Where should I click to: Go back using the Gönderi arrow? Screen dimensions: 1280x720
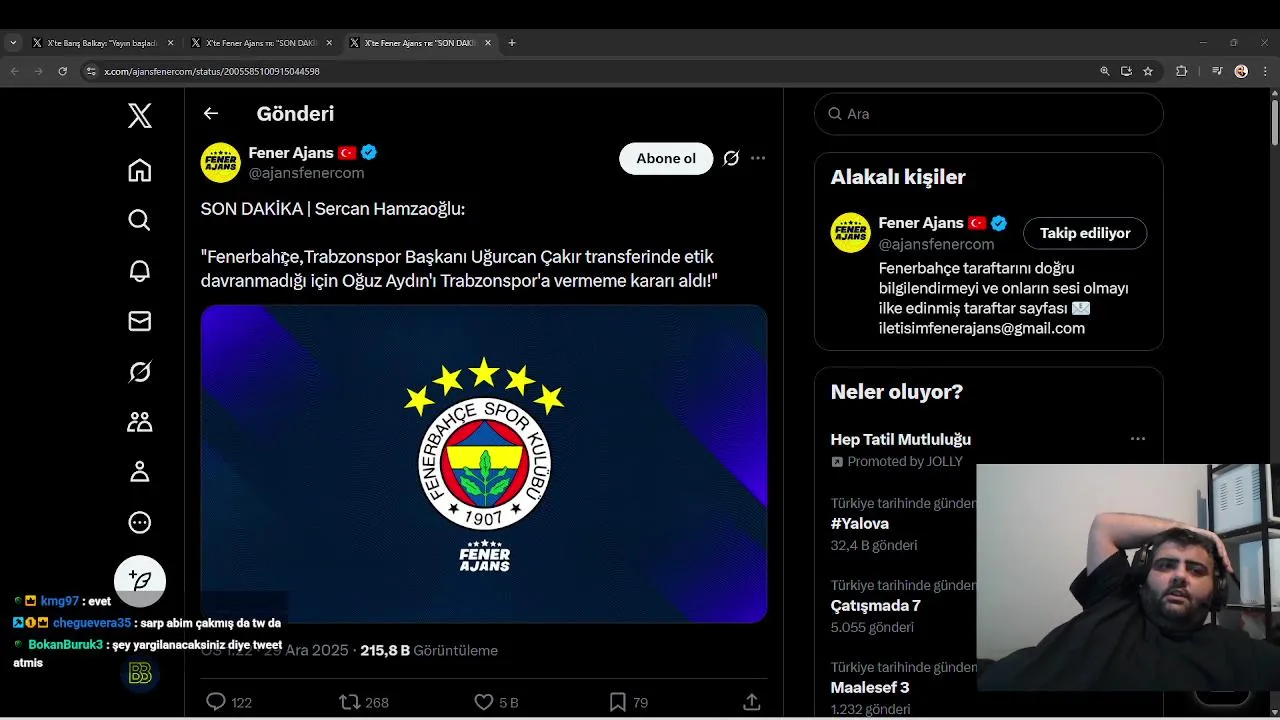(211, 113)
